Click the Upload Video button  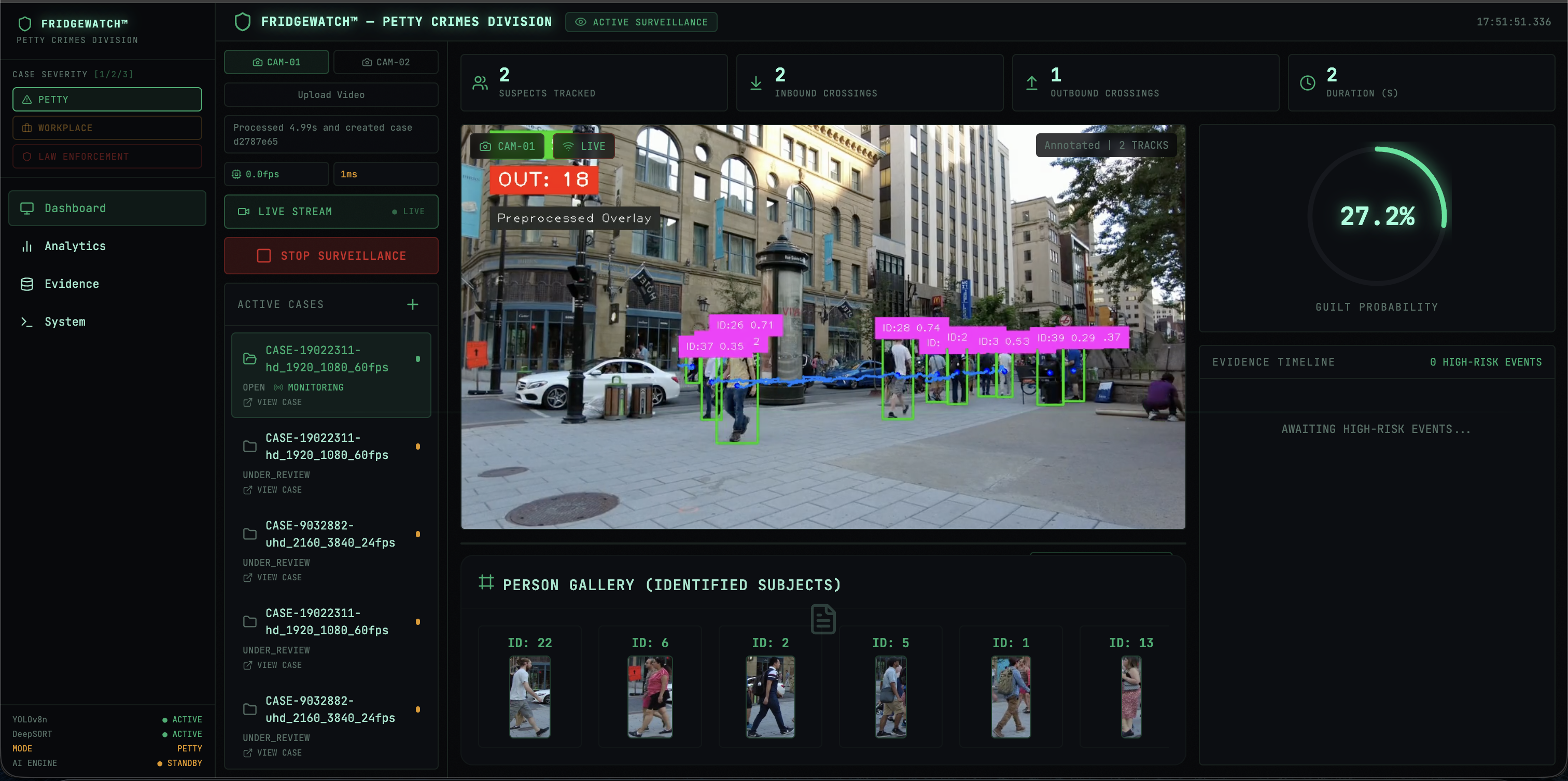point(330,95)
